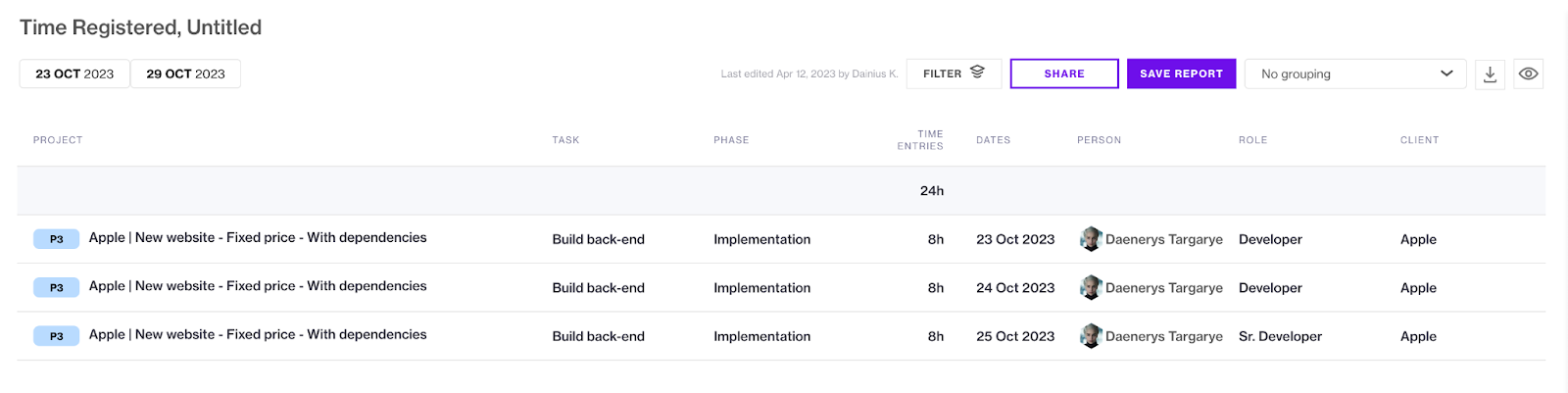The width and height of the screenshot is (1568, 393).
Task: Toggle the eye visibility icon
Action: pos(1528,74)
